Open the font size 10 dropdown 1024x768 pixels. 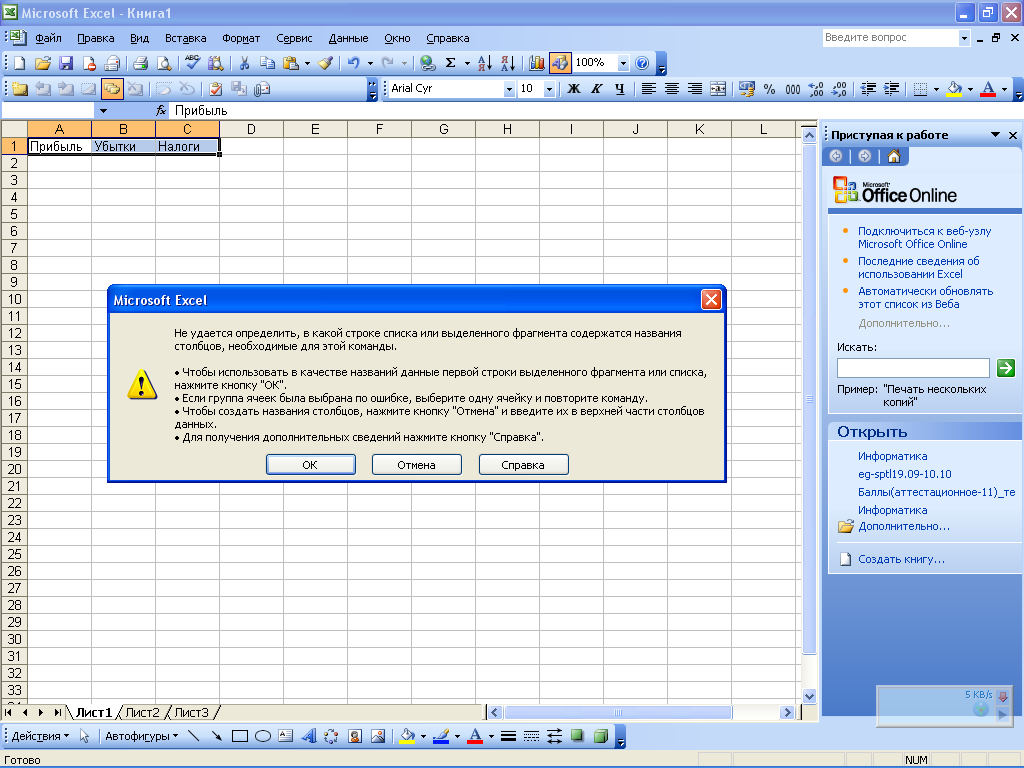(549, 89)
